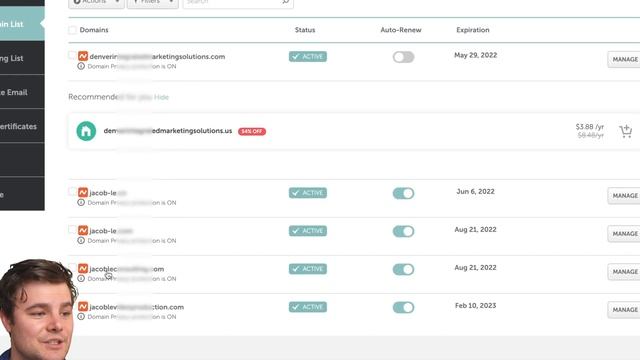Disable auto-renew for the Feb 10, 2023 domain
This screenshot has height=360, width=640.
[x=403, y=307]
